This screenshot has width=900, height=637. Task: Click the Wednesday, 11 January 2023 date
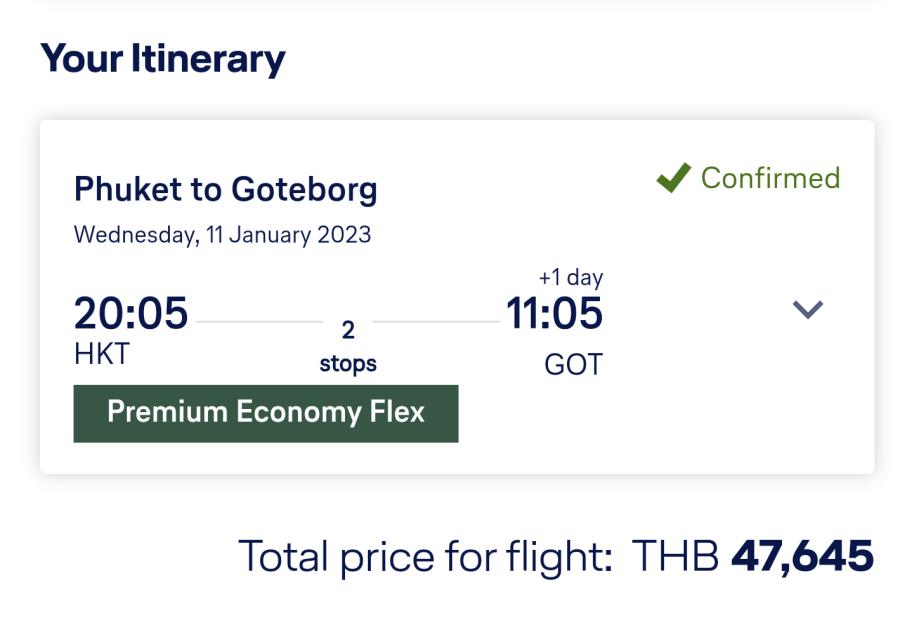point(223,235)
